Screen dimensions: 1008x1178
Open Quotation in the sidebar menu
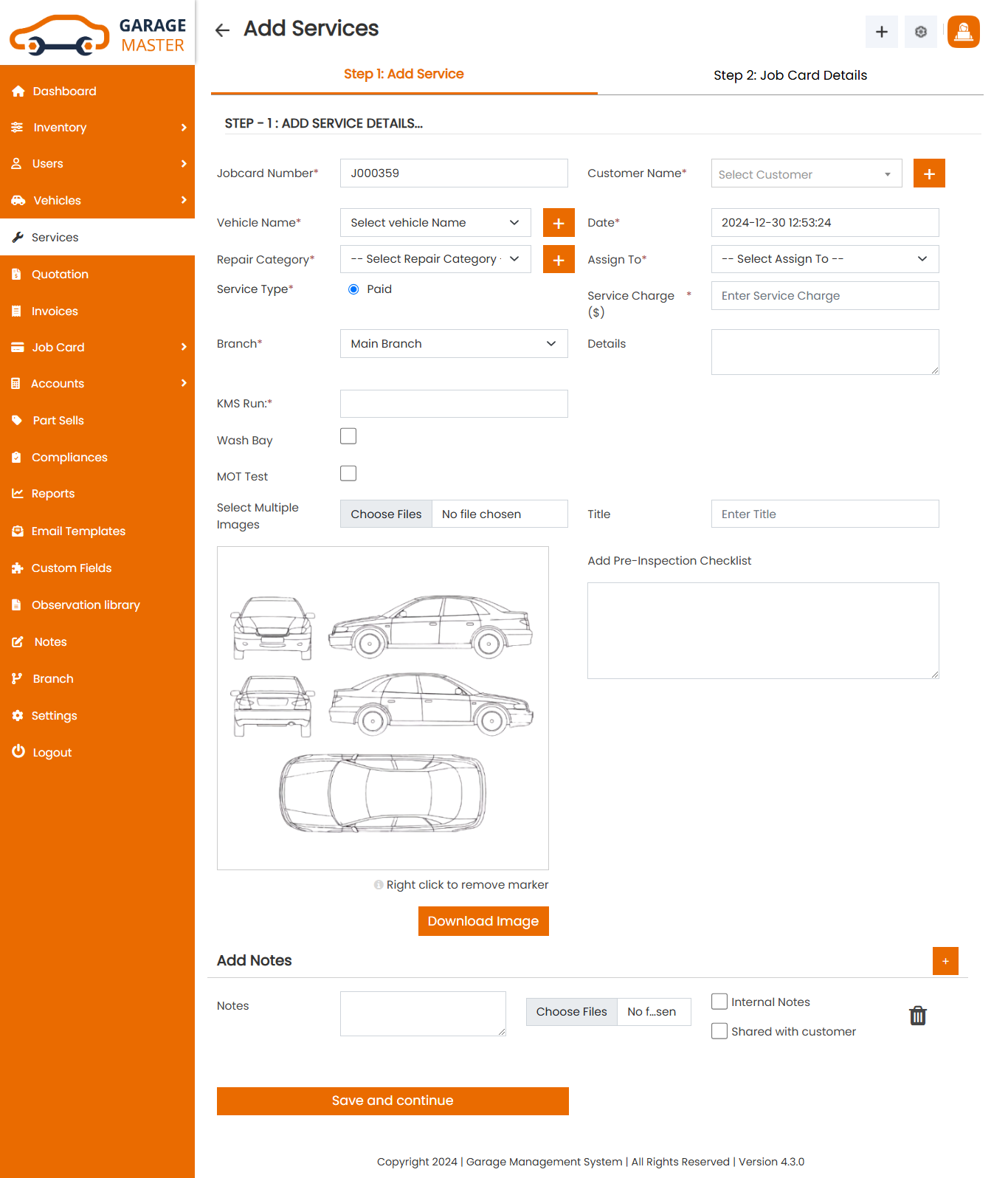pyautogui.click(x=60, y=275)
